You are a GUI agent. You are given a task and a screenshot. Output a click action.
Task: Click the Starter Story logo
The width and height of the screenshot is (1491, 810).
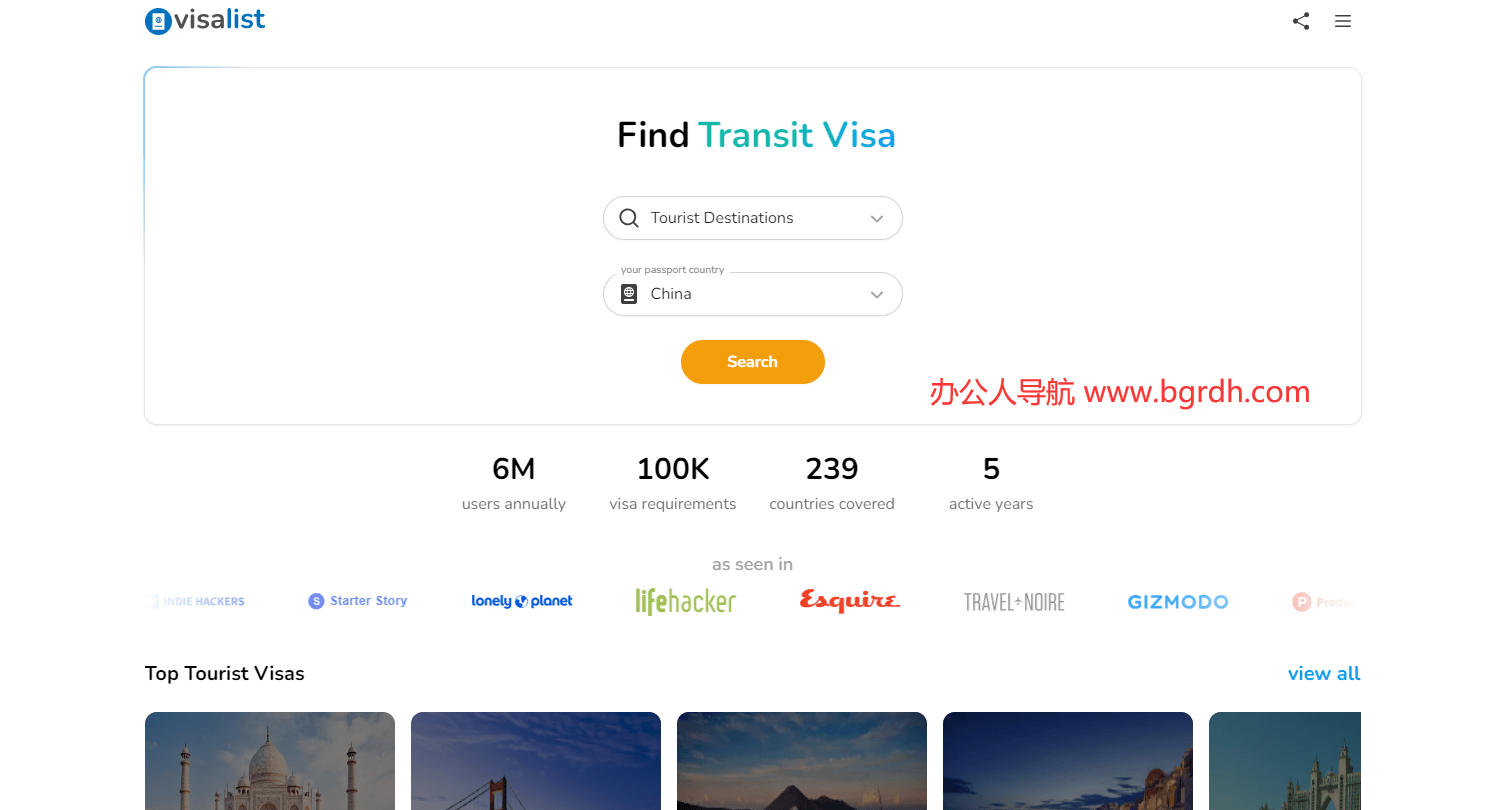pyautogui.click(x=358, y=601)
